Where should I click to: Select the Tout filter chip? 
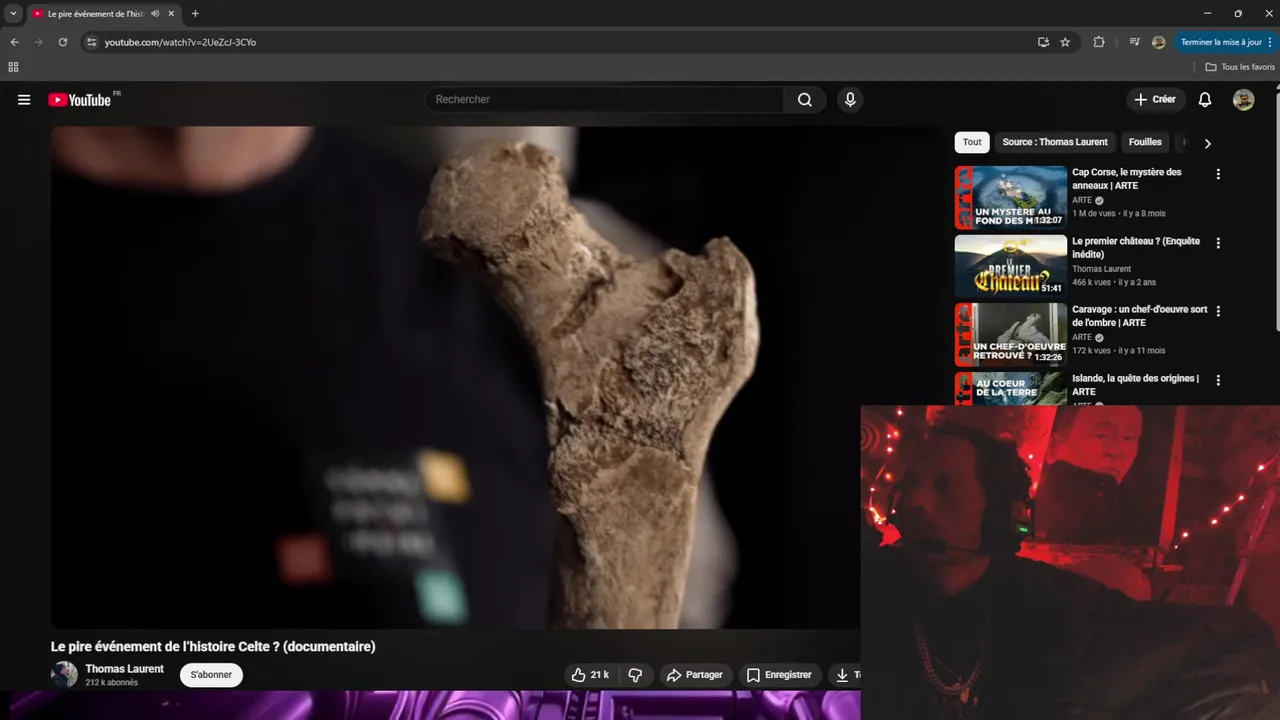coord(972,142)
